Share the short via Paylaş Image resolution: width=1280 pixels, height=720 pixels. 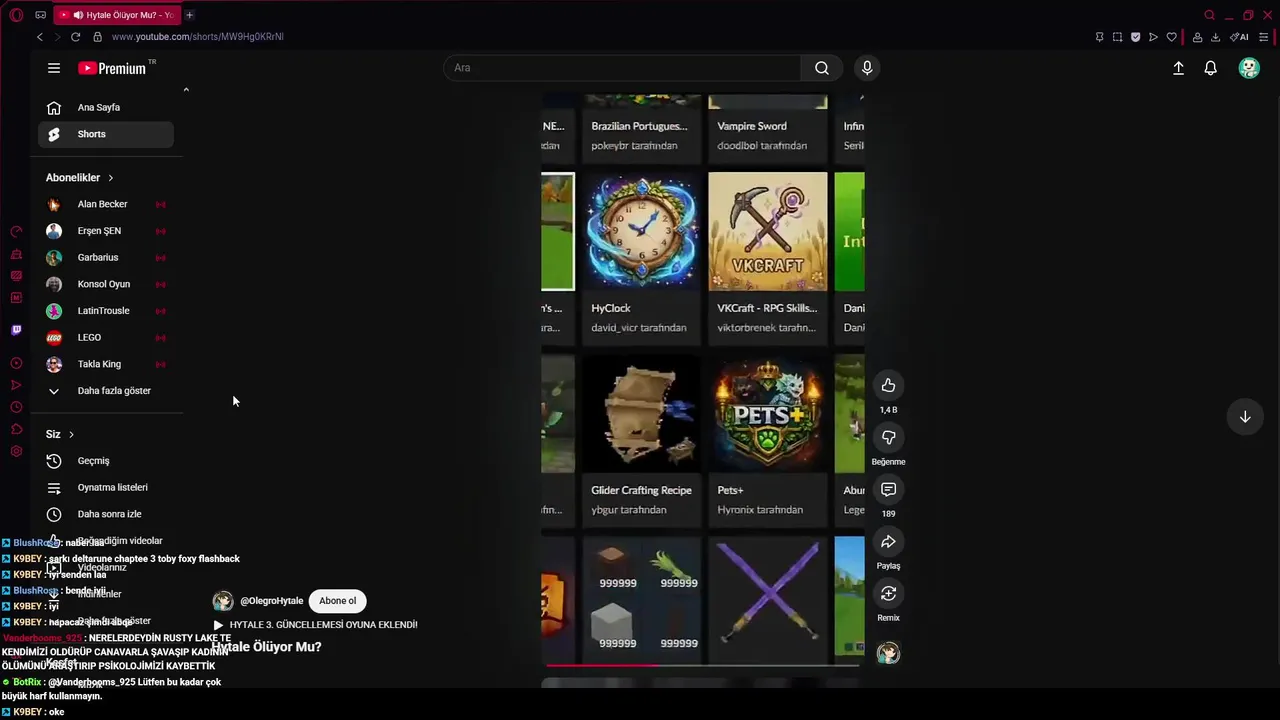pos(888,542)
